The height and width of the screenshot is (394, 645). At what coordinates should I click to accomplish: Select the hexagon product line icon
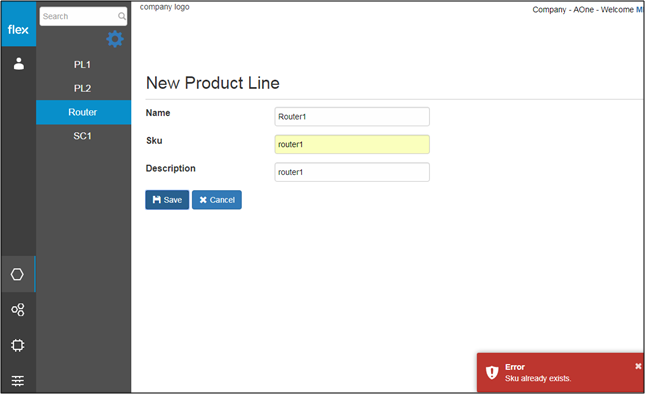pos(17,274)
